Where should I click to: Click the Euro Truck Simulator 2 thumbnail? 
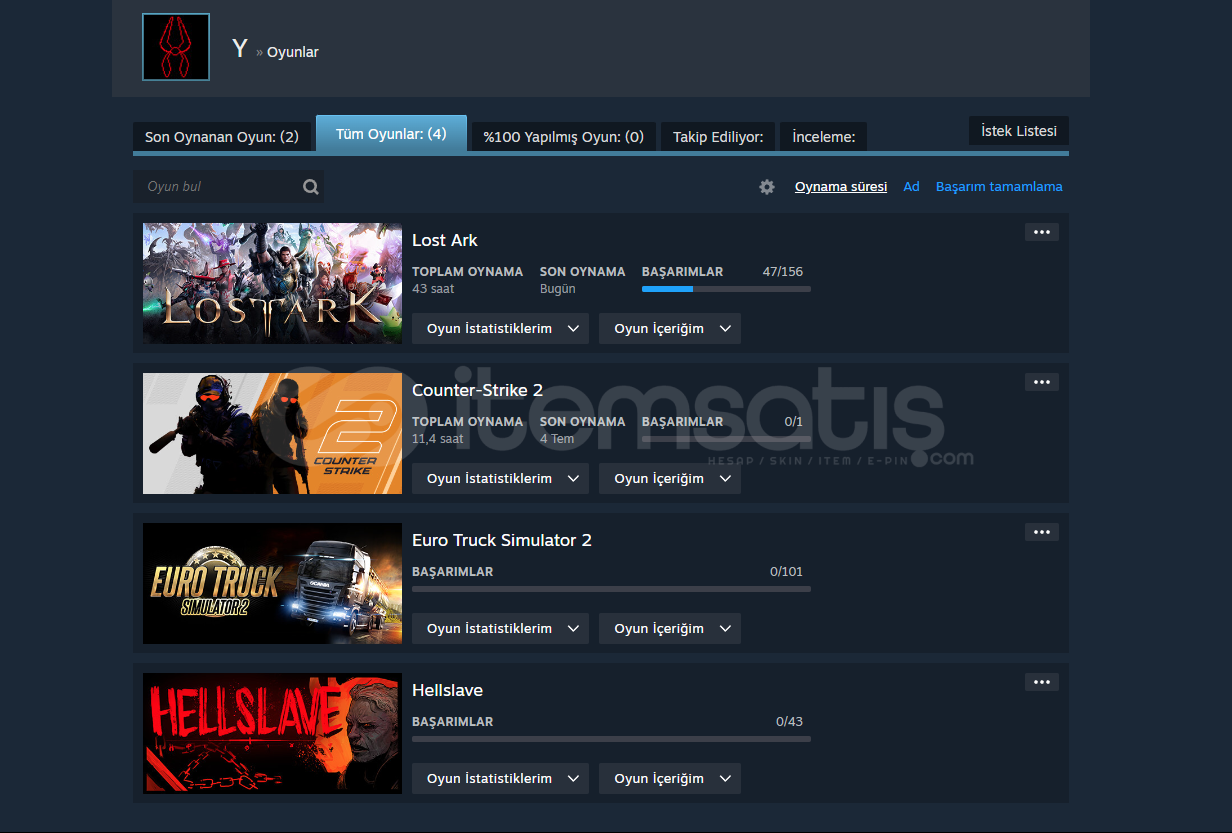(272, 583)
